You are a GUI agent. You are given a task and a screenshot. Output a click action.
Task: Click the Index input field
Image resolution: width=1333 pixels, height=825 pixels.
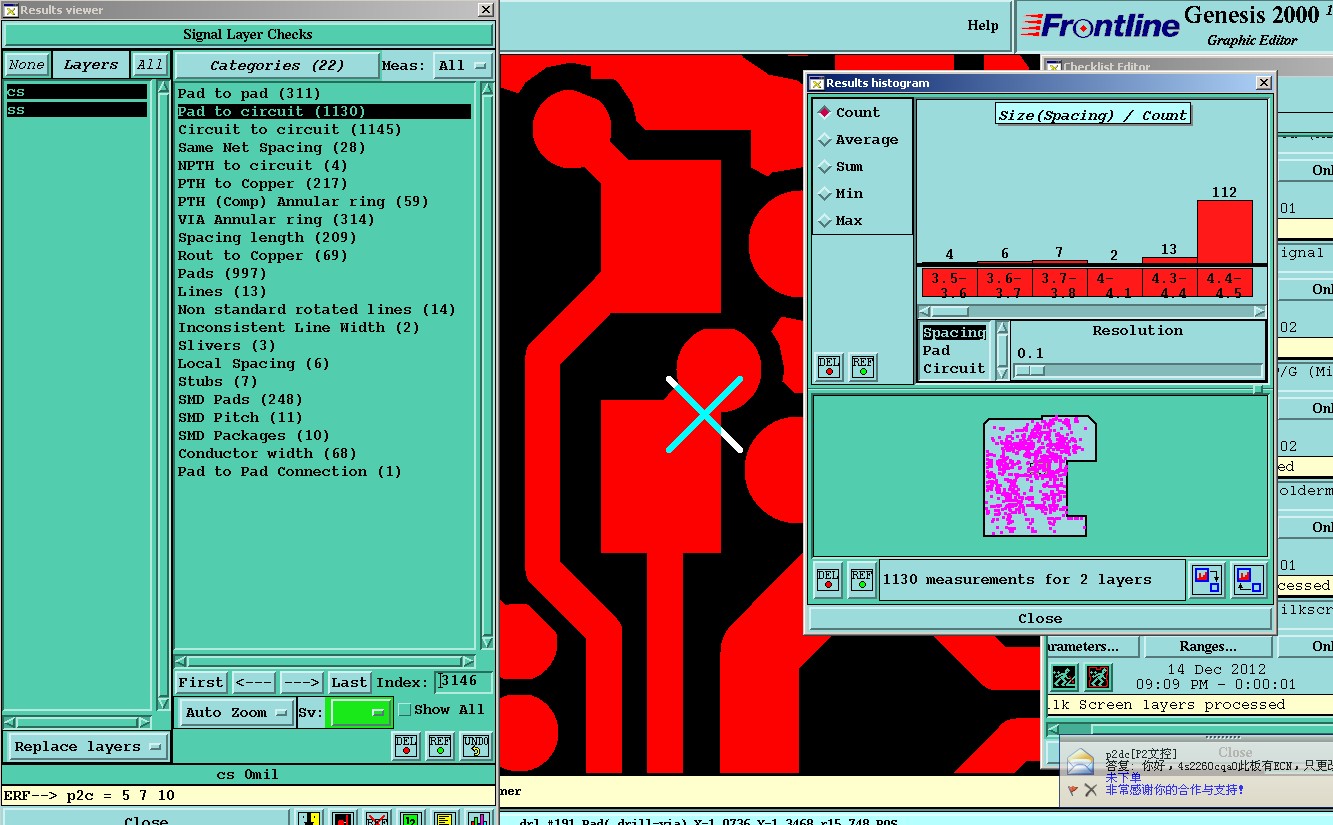pyautogui.click(x=465, y=682)
